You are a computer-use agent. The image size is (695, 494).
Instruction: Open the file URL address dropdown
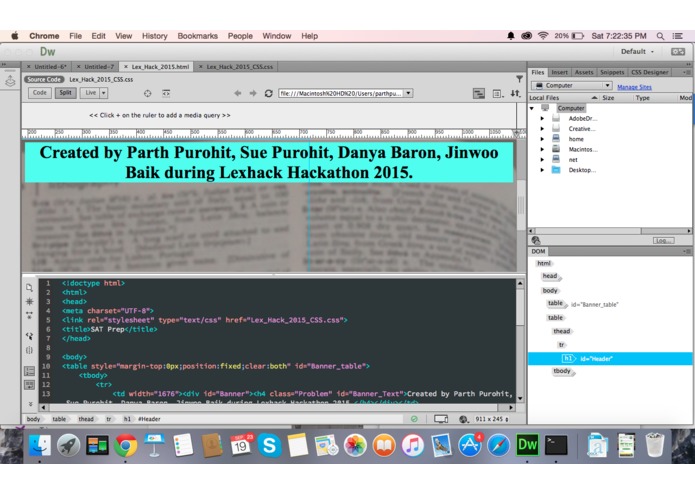[x=408, y=93]
